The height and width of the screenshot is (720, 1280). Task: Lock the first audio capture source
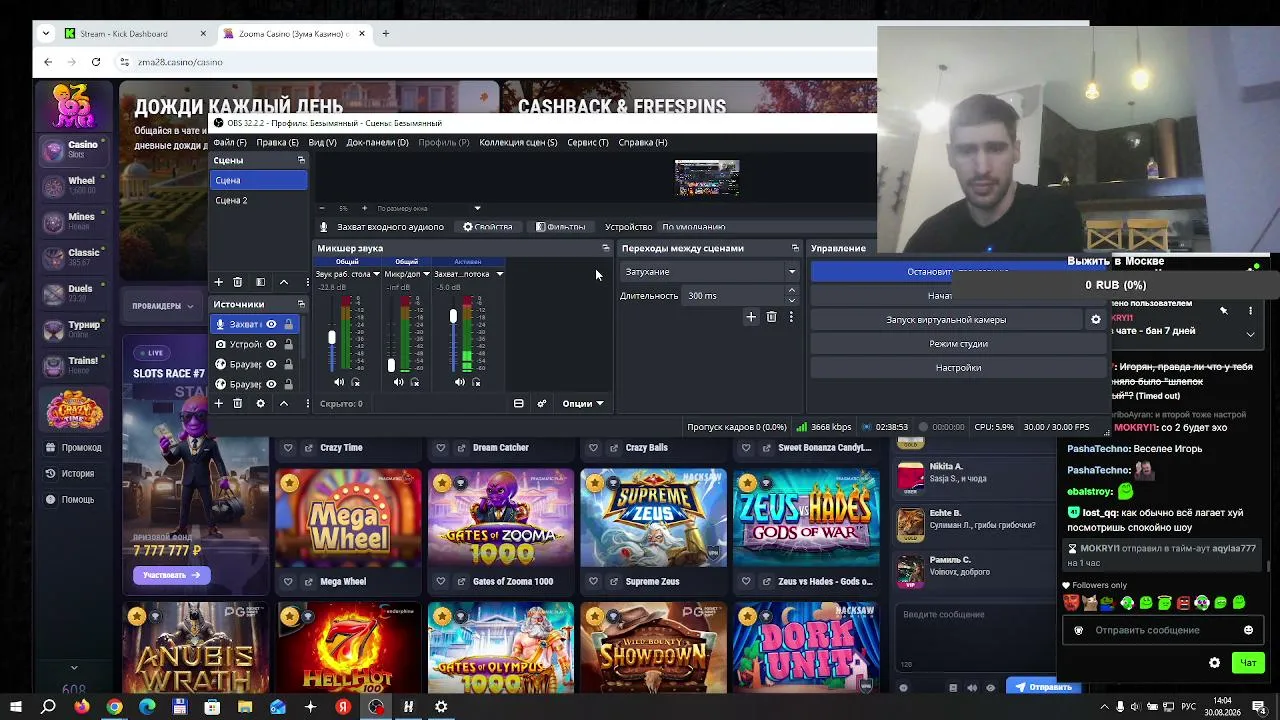(288, 324)
